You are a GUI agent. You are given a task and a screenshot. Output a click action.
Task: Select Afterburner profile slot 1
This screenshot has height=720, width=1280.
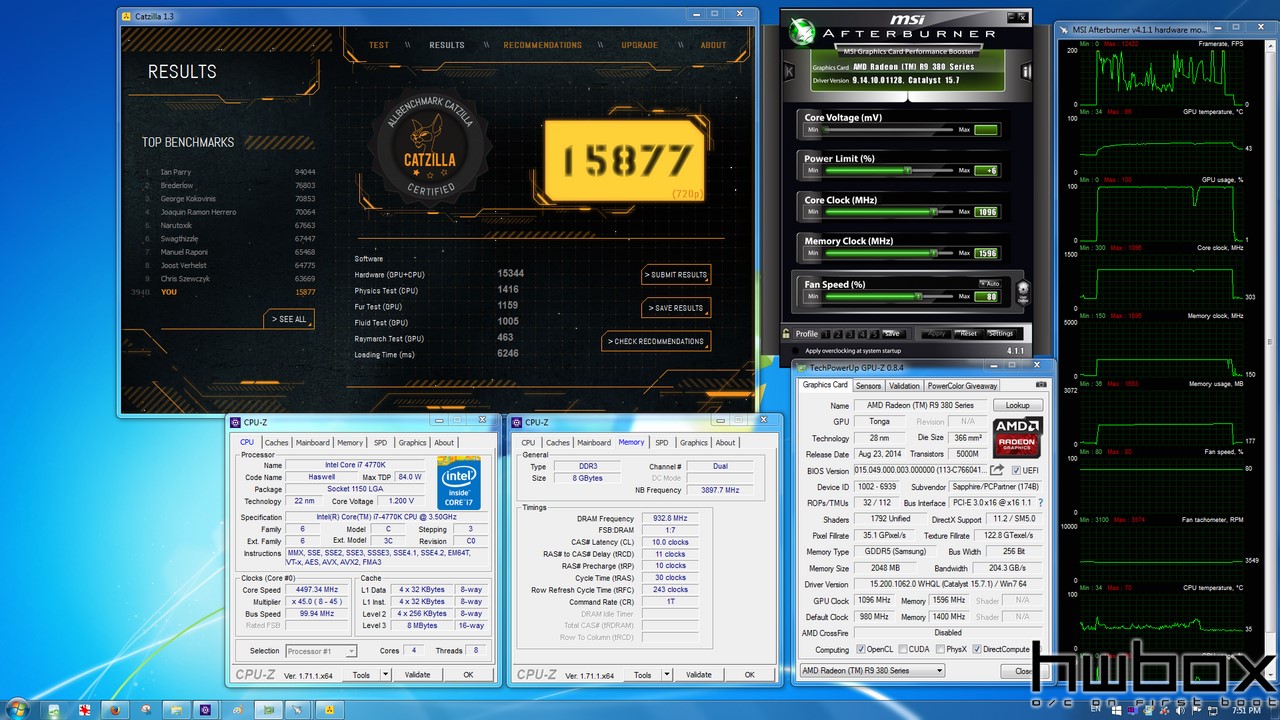(828, 334)
